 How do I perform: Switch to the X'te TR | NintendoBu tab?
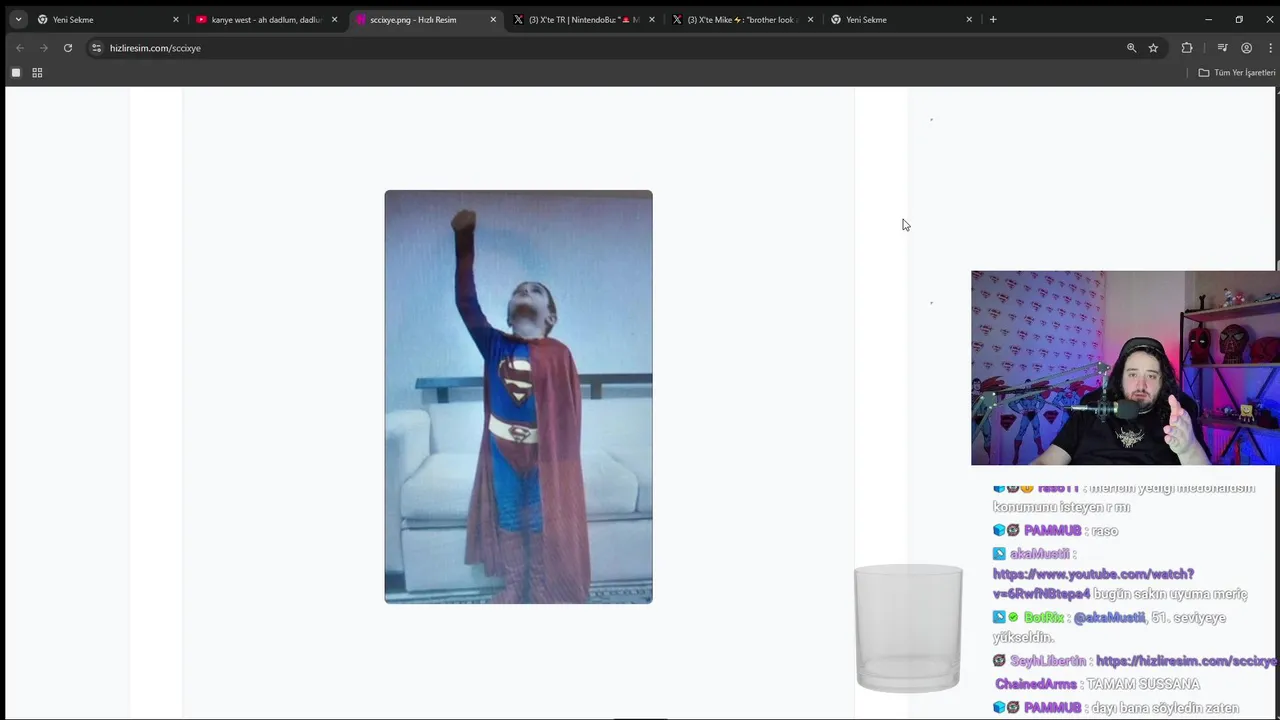[x=583, y=19]
